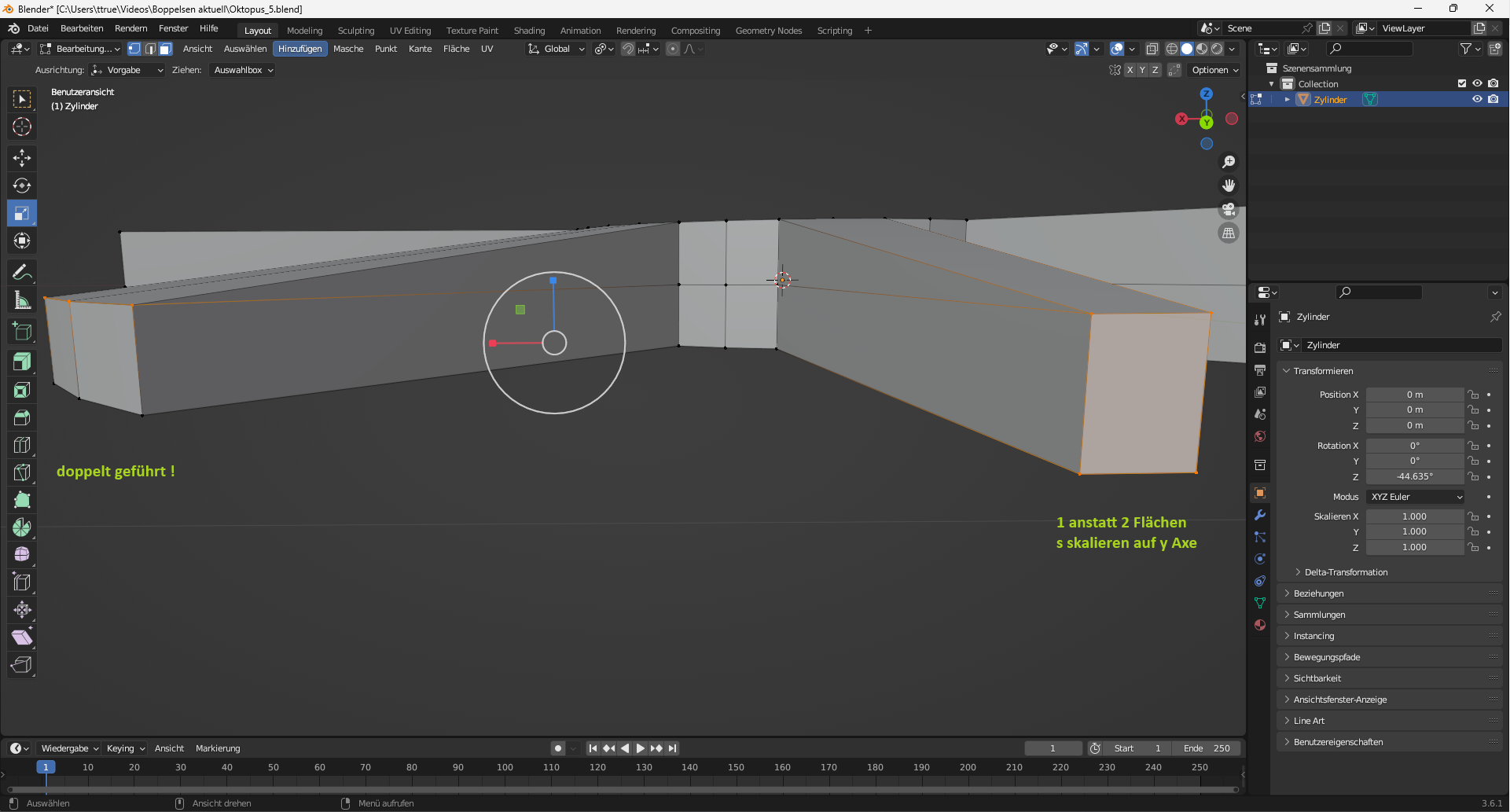Activate the Scale tool
This screenshot has width=1510, height=812.
tap(22, 213)
